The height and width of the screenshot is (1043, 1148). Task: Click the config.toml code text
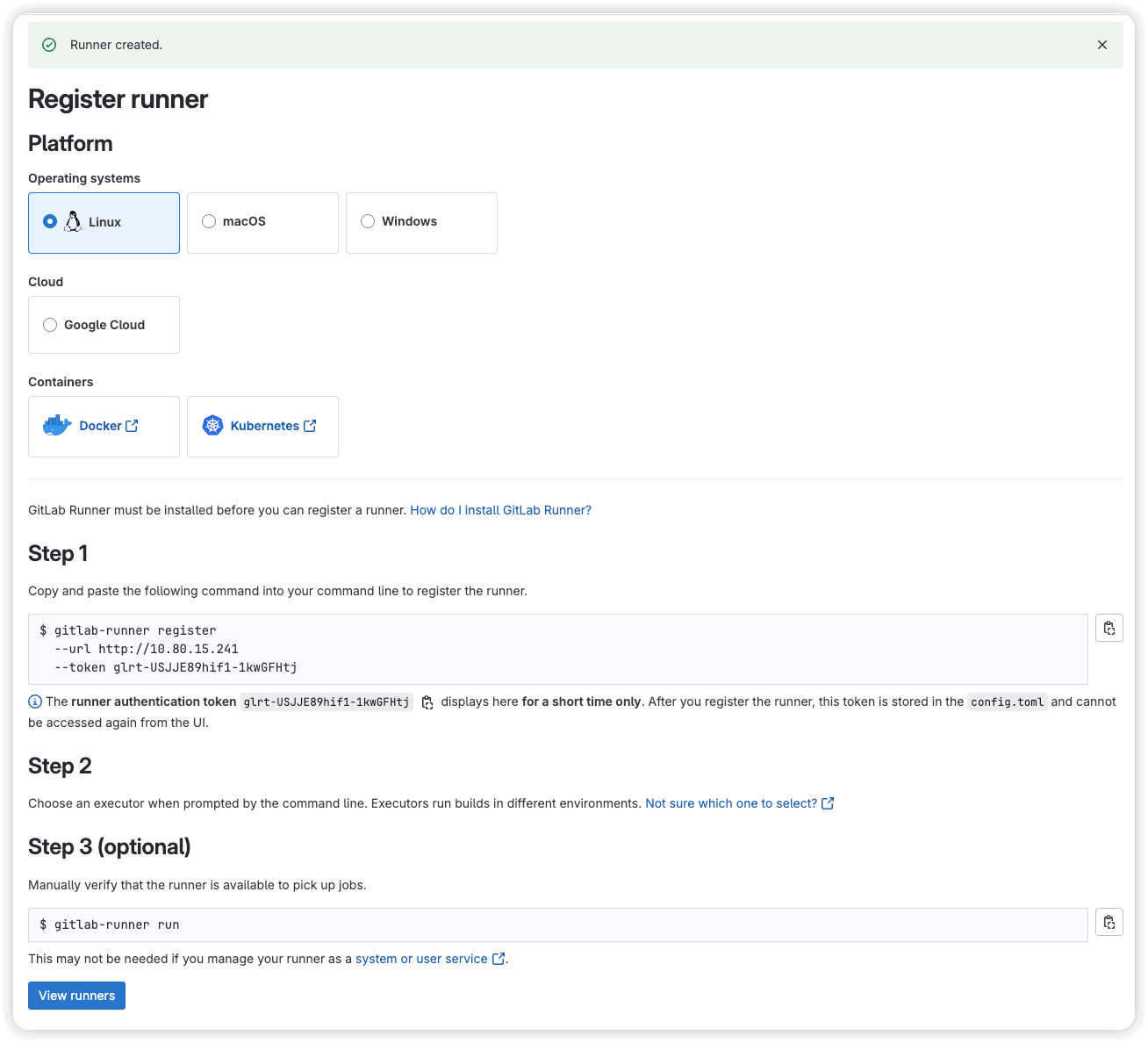1008,701
